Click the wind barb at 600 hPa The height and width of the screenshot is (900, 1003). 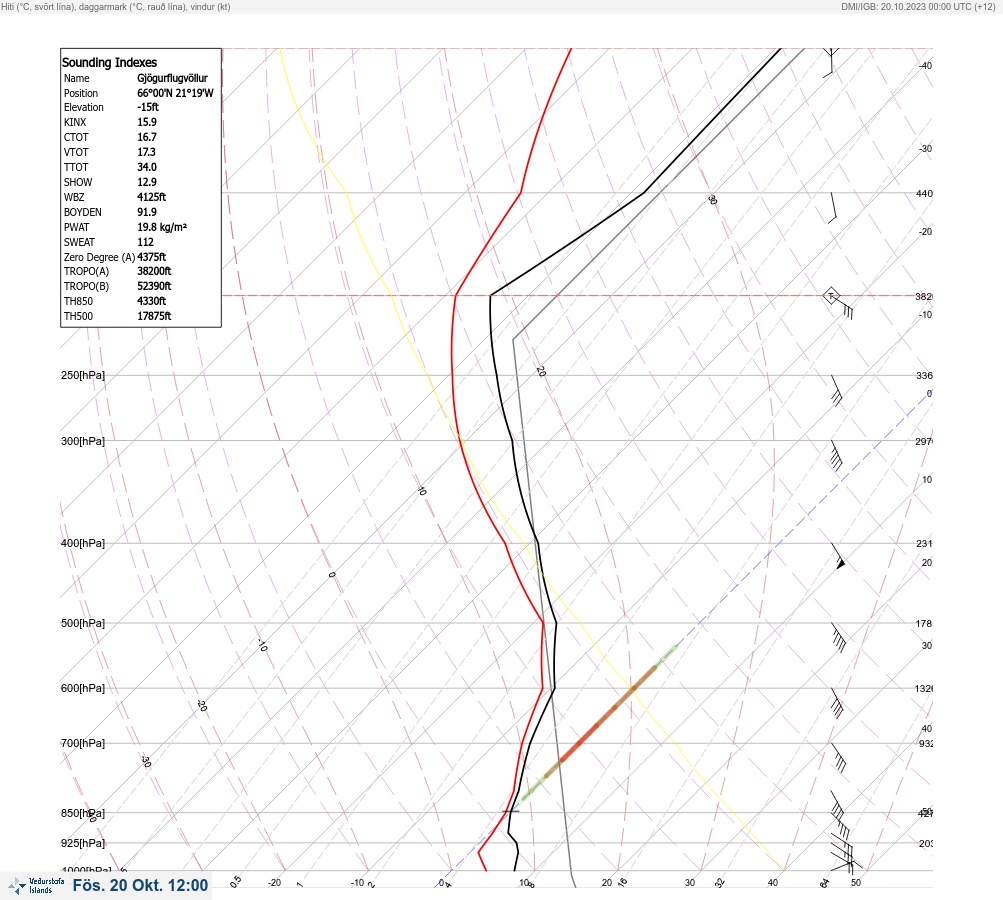point(837,702)
